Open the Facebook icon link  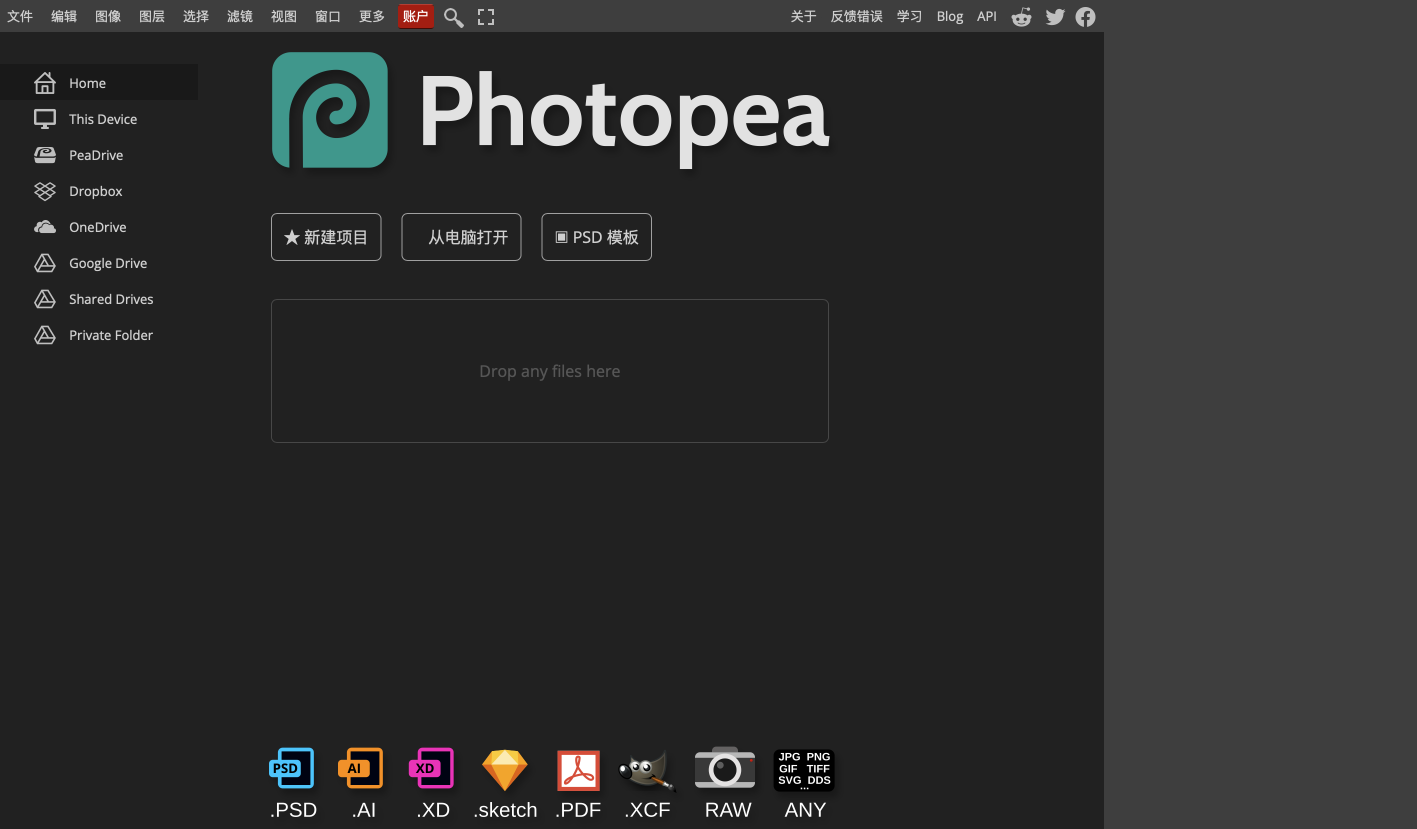pyautogui.click(x=1085, y=17)
